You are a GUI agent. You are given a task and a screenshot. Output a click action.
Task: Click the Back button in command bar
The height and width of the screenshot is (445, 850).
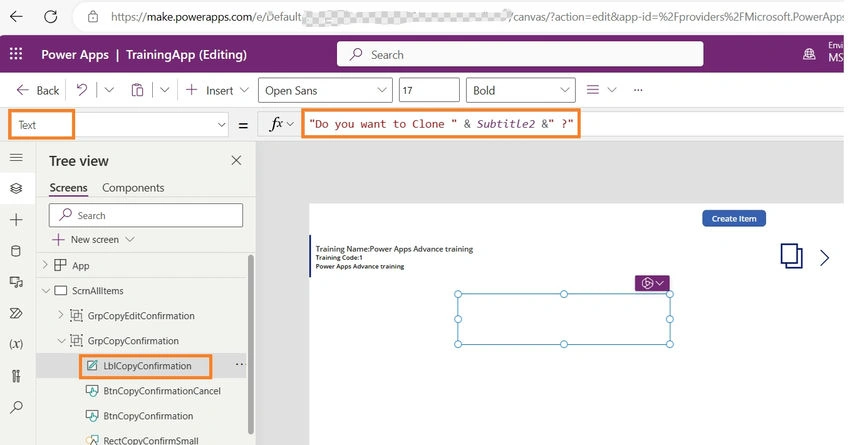point(38,91)
